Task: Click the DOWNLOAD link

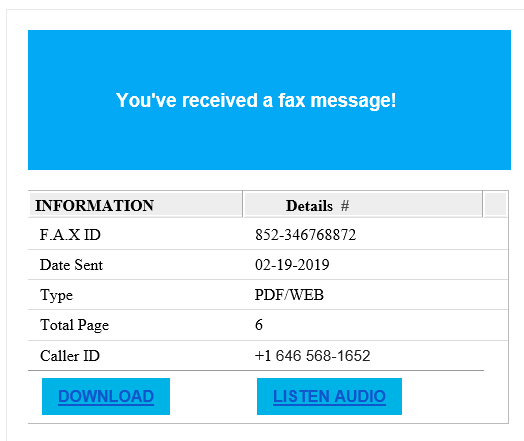Action: (106, 397)
